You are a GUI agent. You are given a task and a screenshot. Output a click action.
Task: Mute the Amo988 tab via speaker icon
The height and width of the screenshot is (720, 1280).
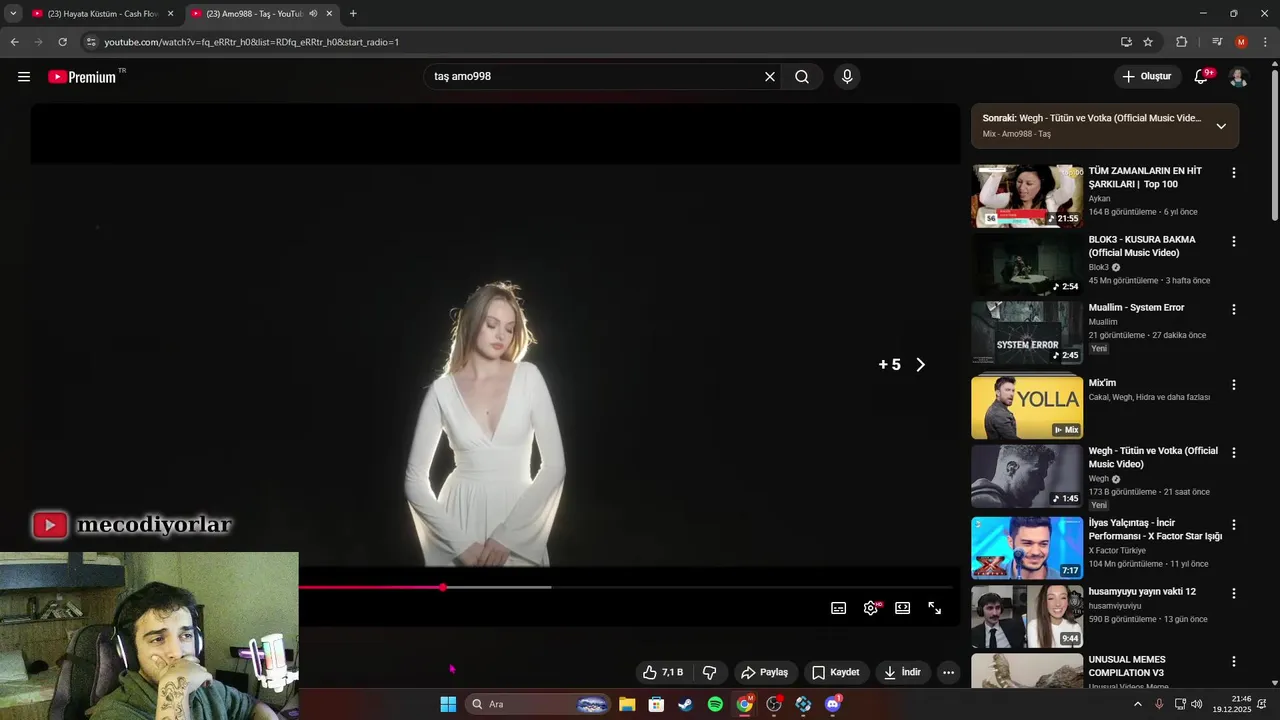click(313, 14)
